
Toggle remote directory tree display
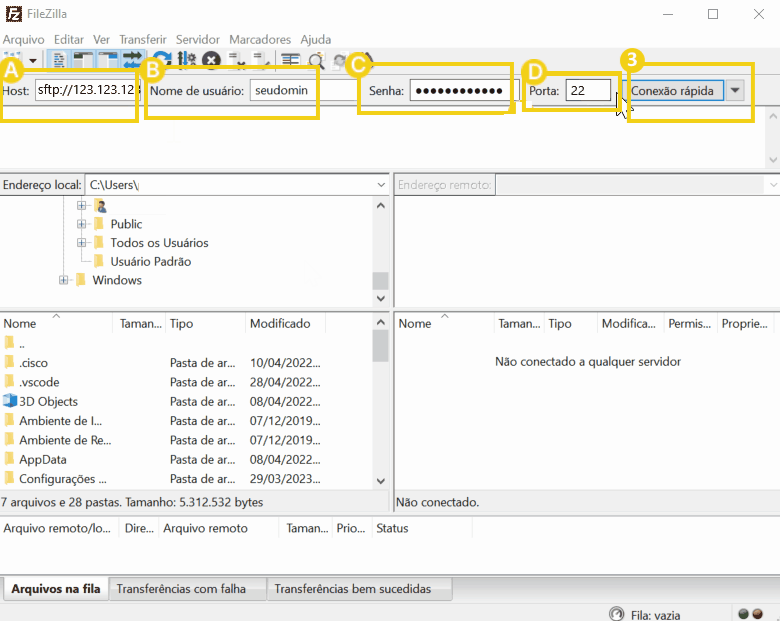pos(107,60)
